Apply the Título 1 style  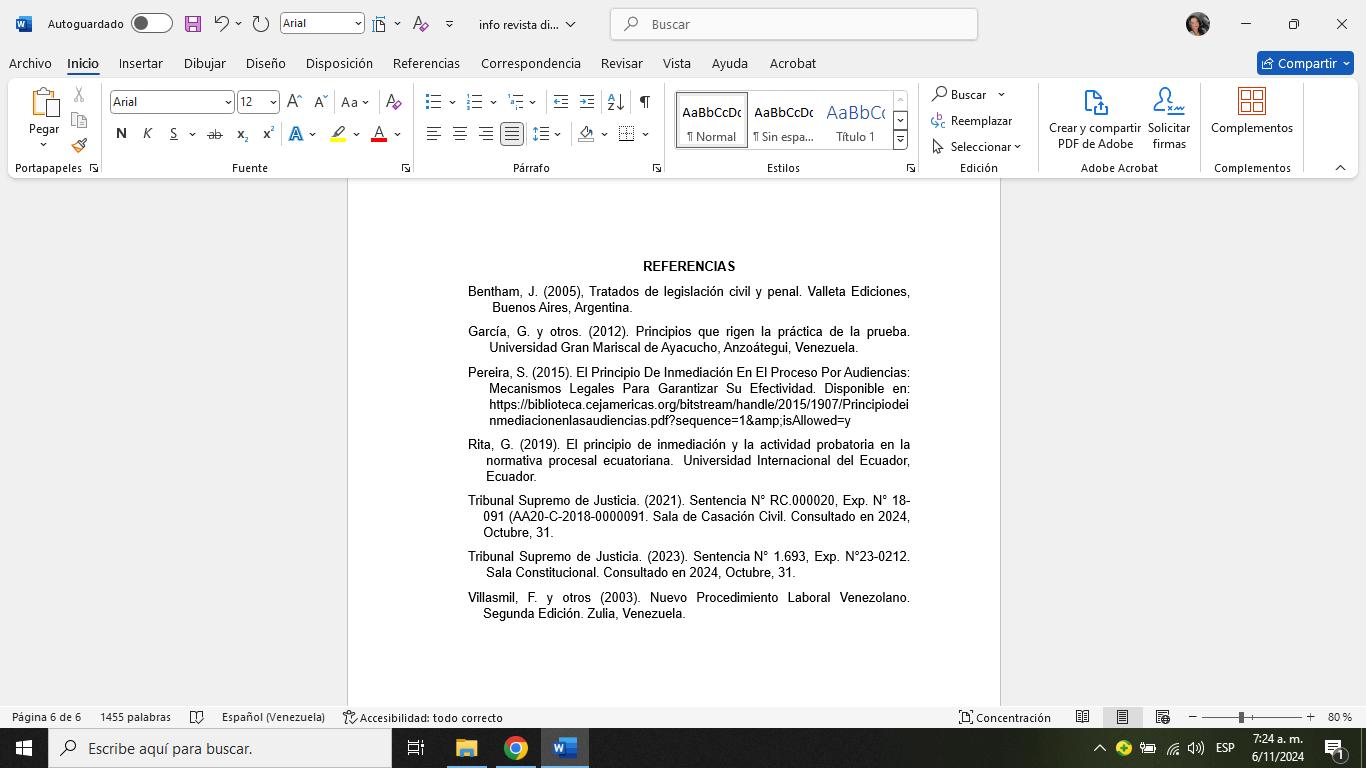point(855,120)
